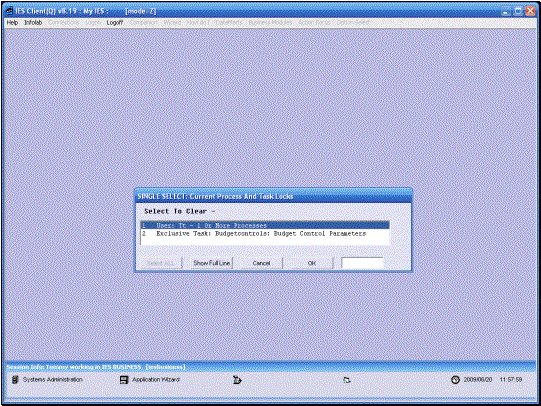The image size is (541, 406).
Task: Click the Application Wizard label
Action: coord(156,379)
